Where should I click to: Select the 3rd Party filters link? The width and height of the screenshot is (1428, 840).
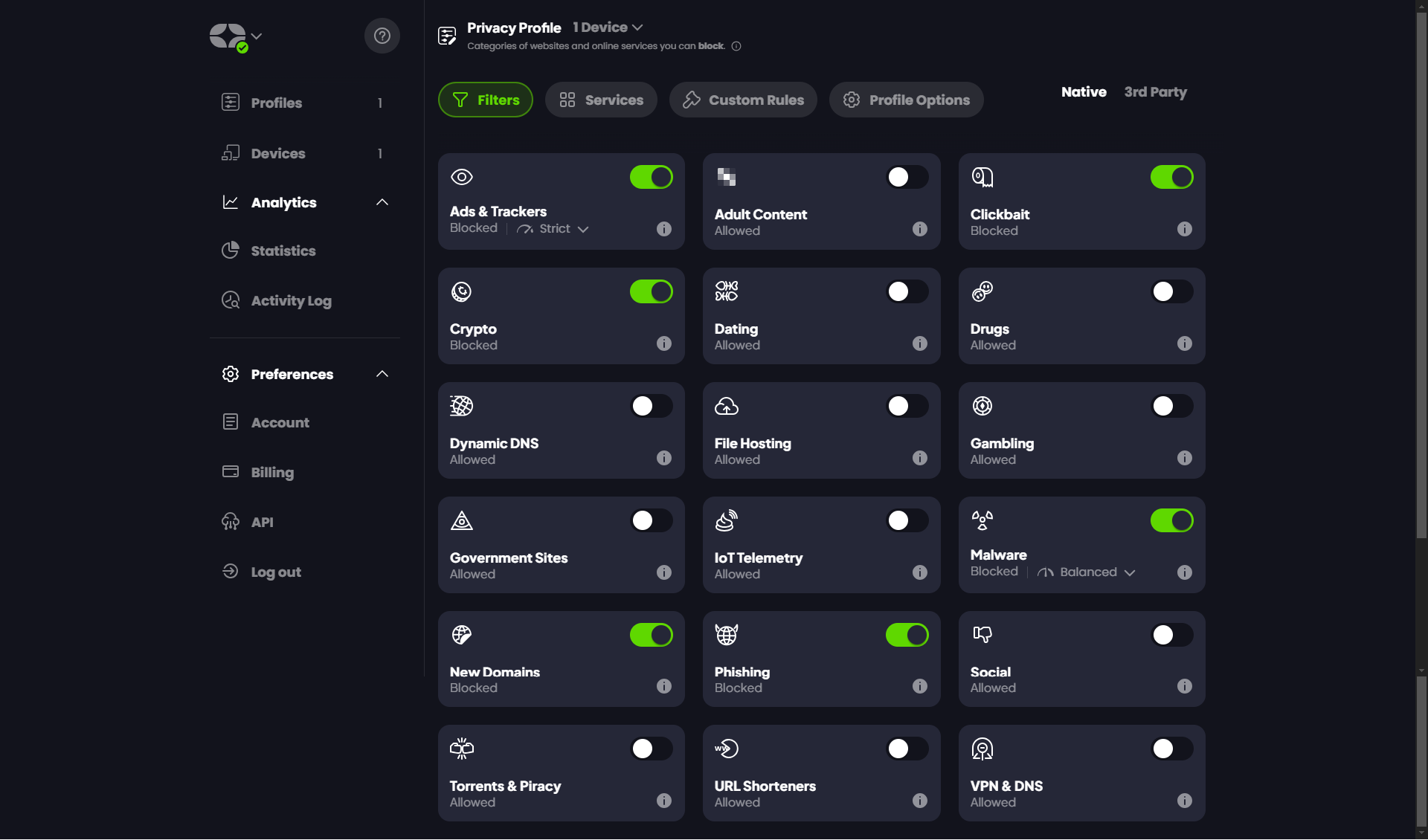[x=1155, y=92]
